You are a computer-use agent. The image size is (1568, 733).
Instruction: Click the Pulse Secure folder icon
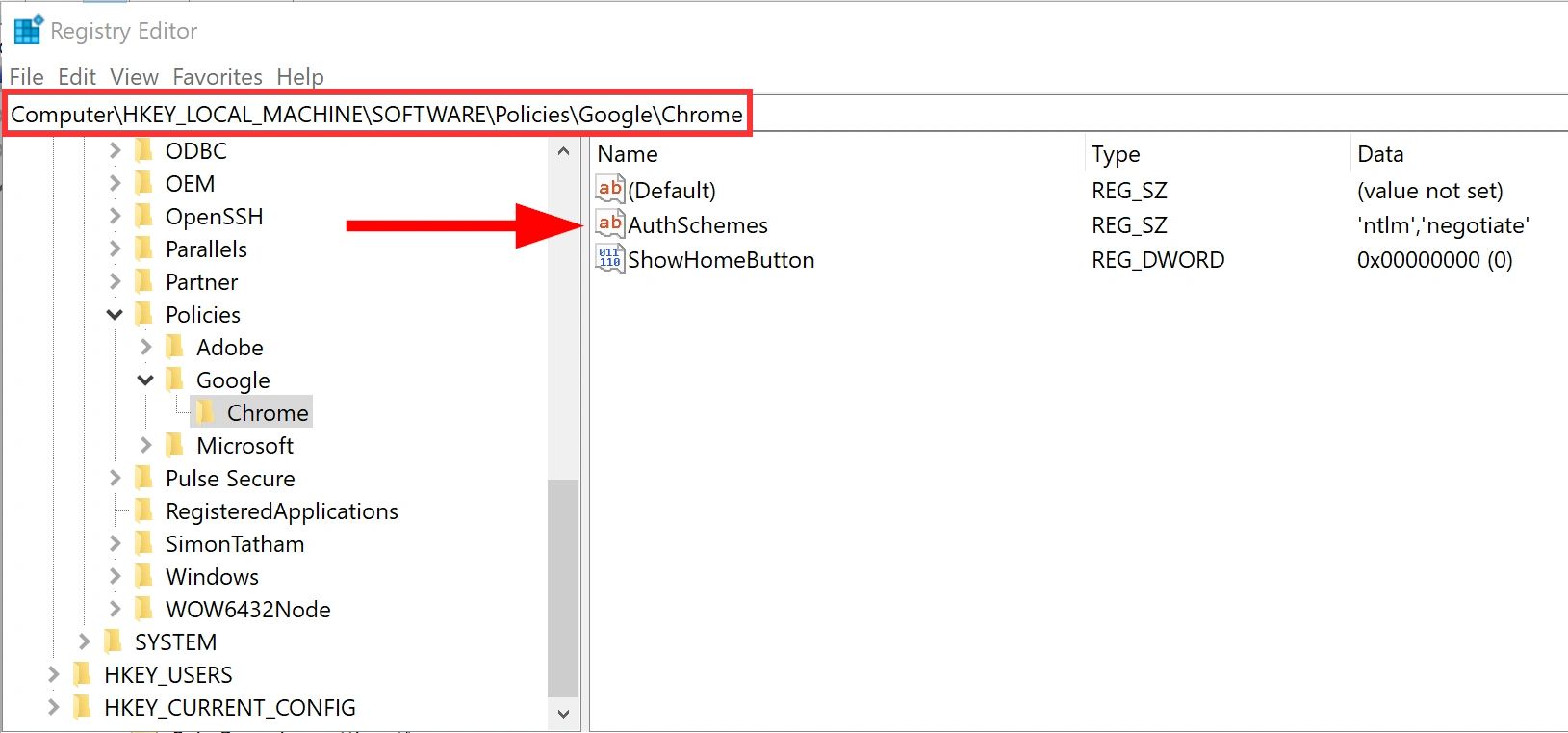[143, 478]
